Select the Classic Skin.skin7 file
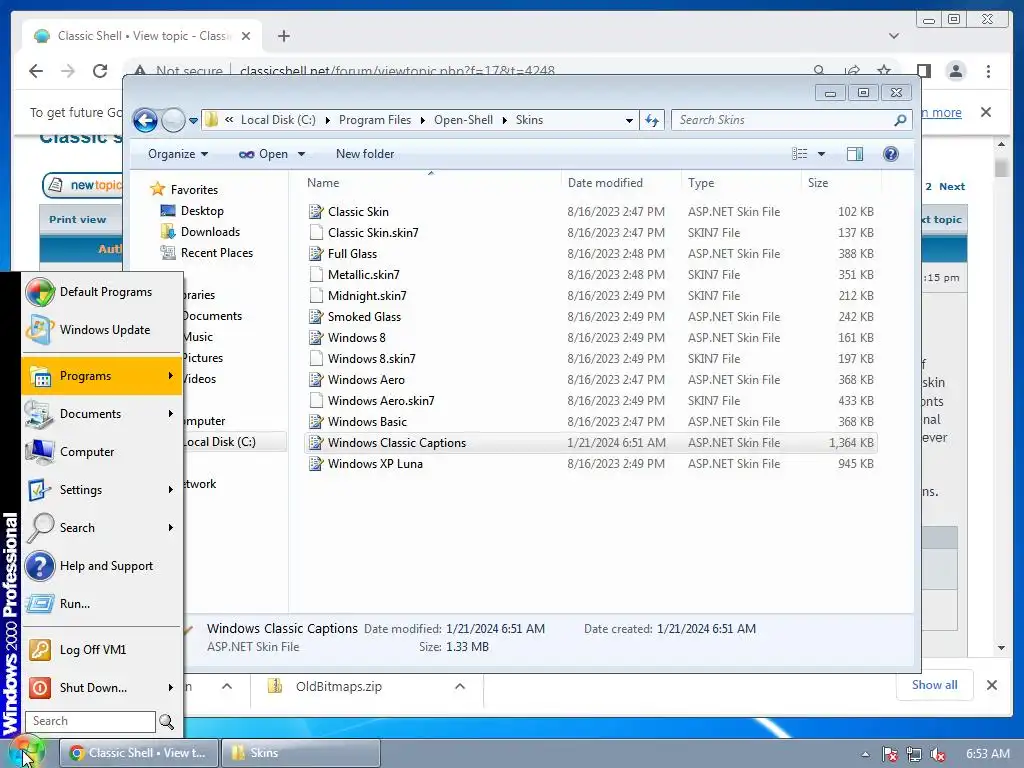 pos(373,232)
